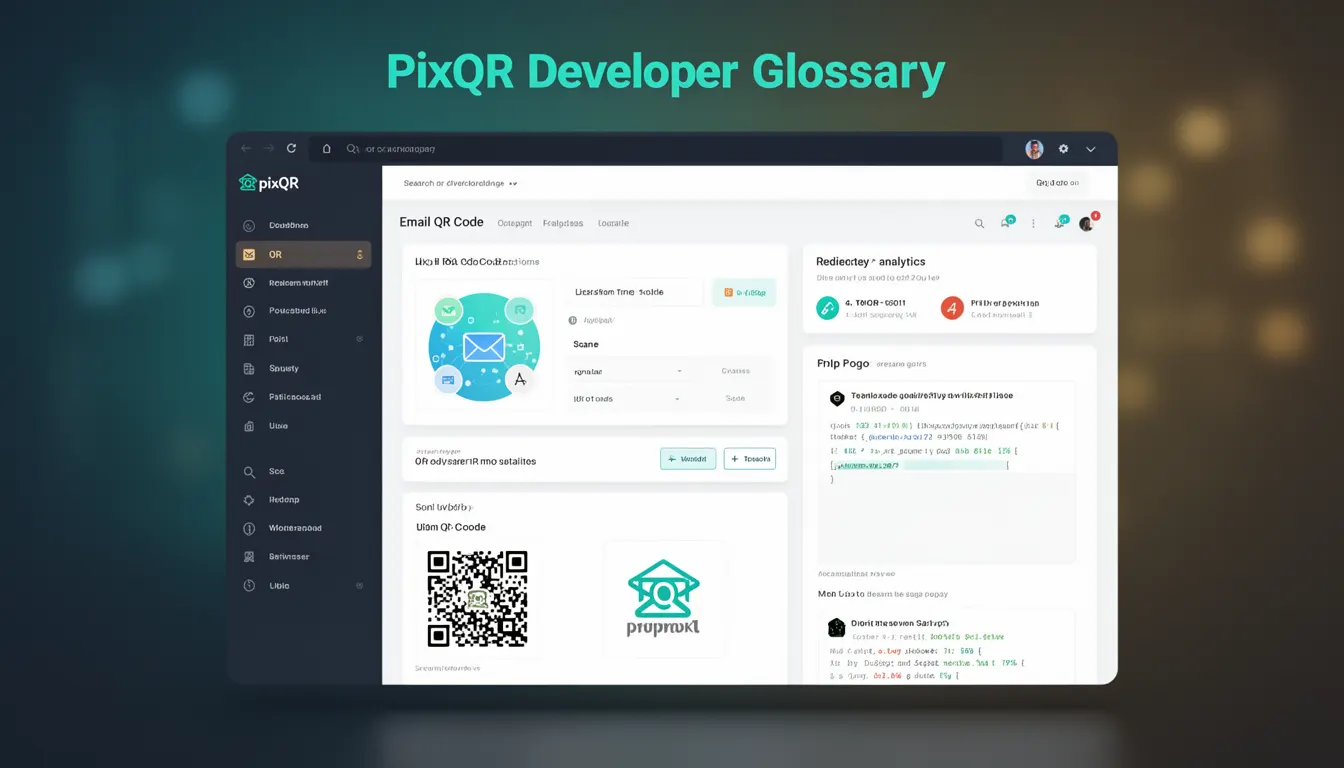Click the teal button with orange icon
1344x768 pixels.
[744, 293]
